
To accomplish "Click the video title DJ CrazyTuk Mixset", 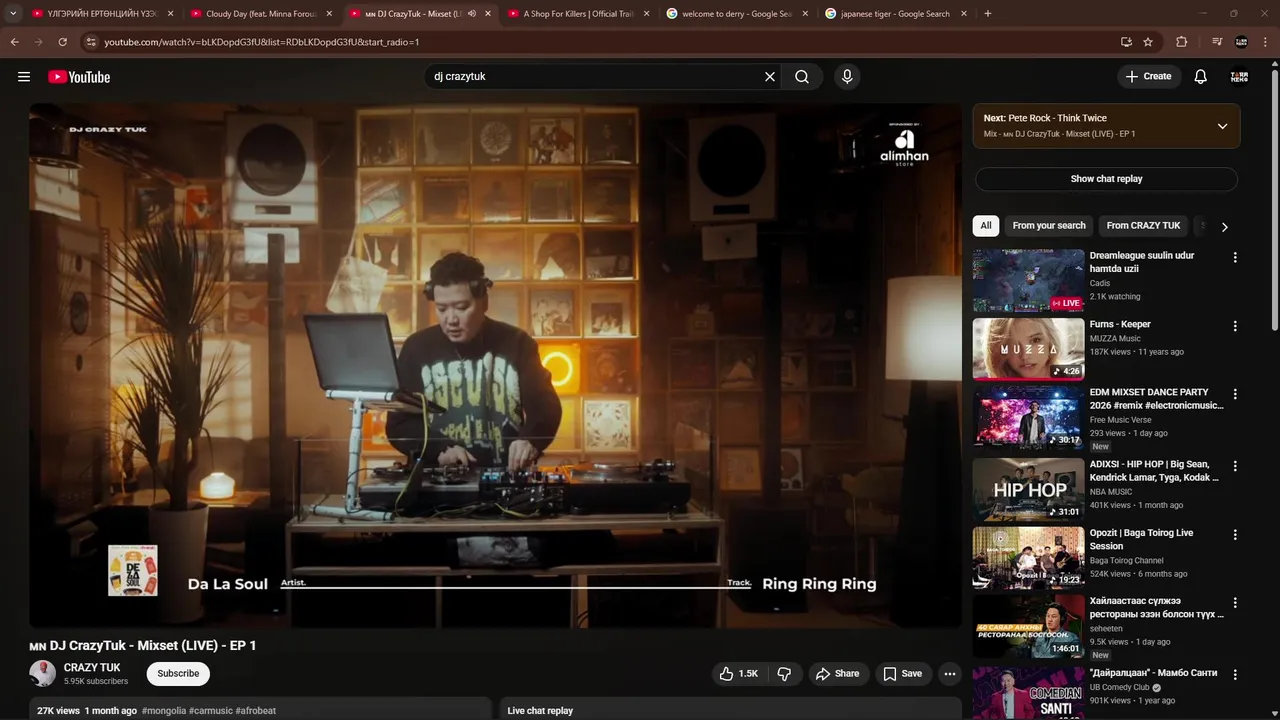I will click(143, 646).
